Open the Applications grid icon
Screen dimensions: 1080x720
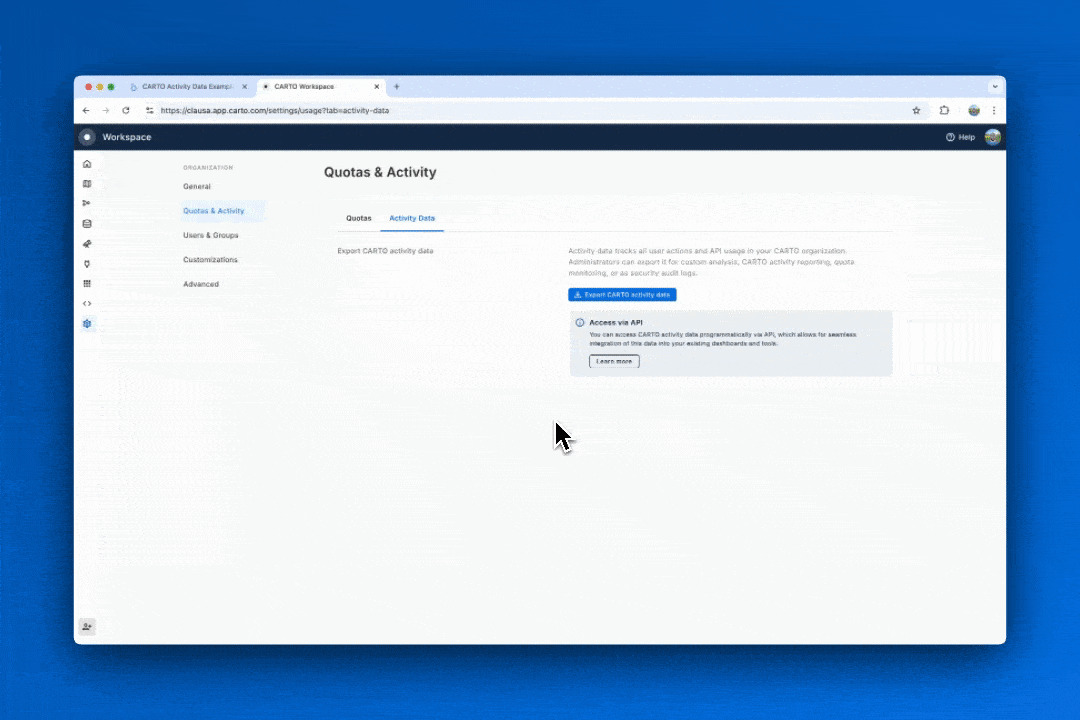click(87, 284)
